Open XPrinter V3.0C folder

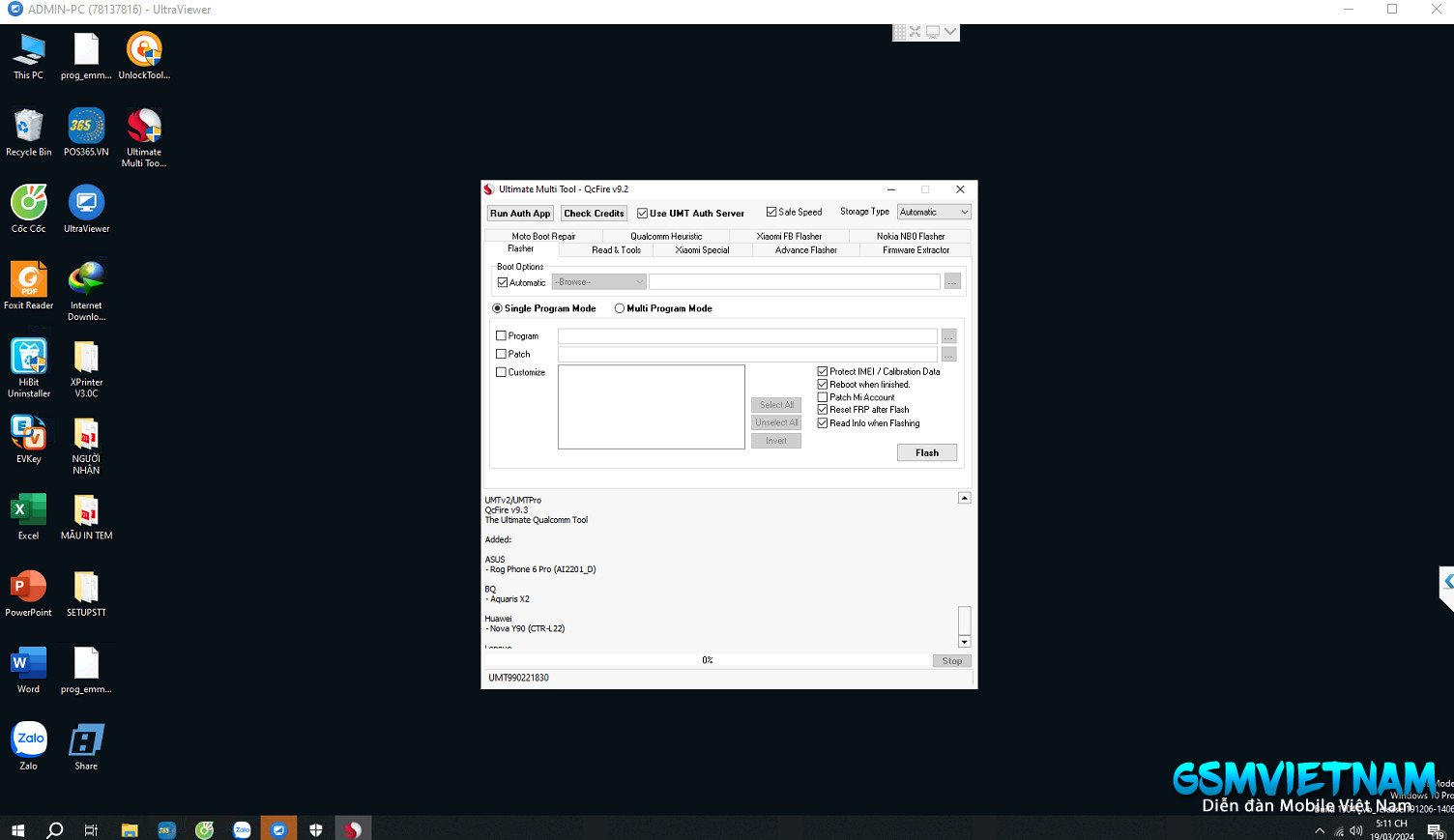(86, 367)
